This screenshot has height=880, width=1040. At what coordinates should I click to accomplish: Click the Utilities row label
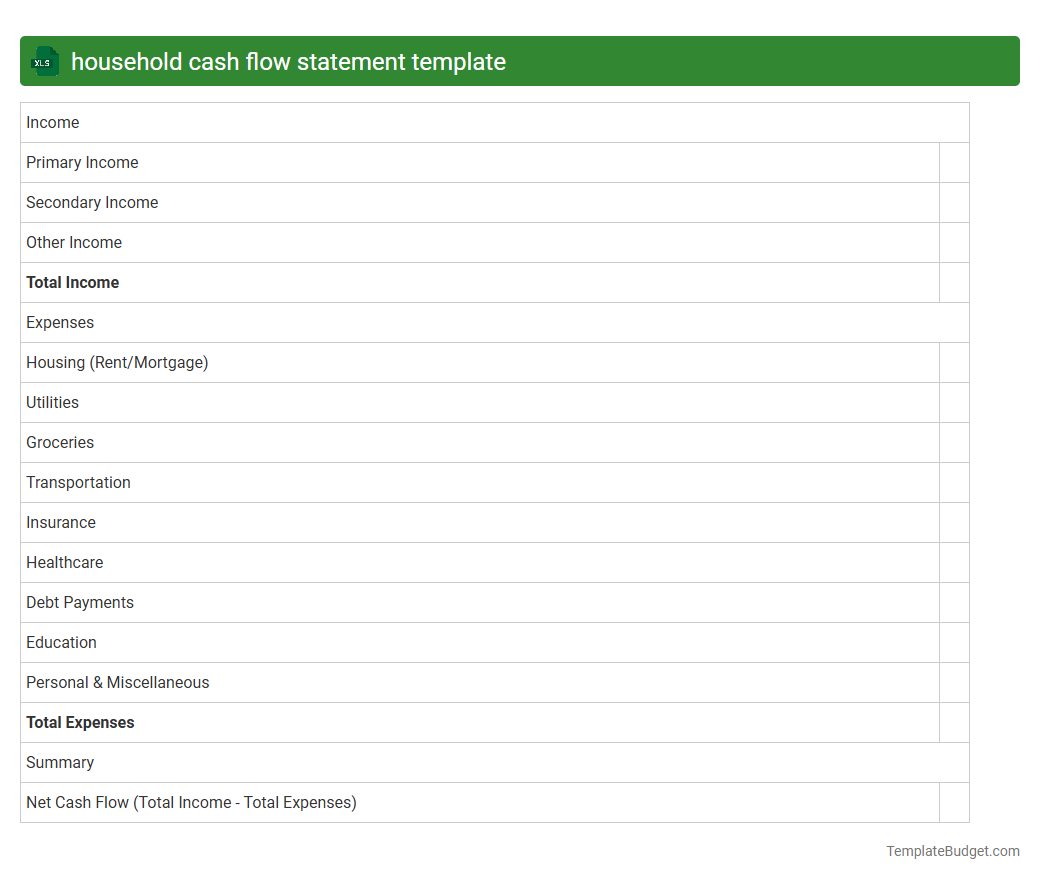tap(52, 402)
